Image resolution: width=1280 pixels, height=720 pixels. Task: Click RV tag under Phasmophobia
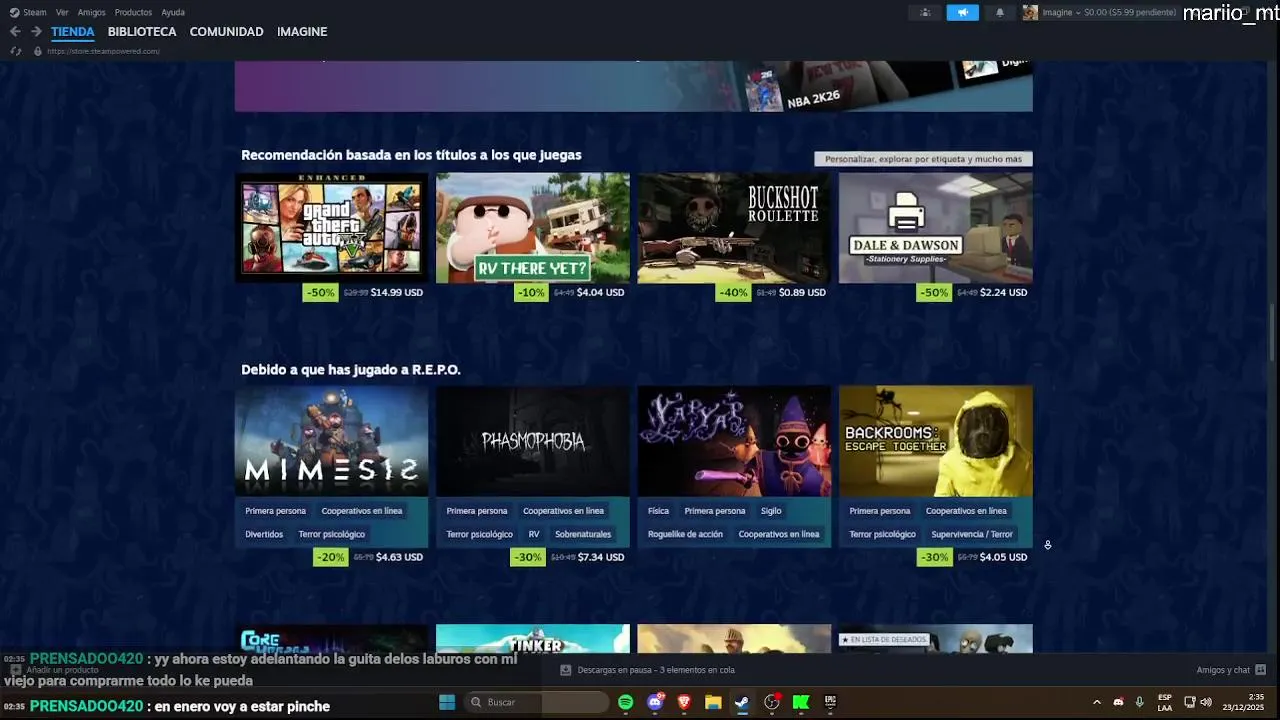tap(534, 534)
